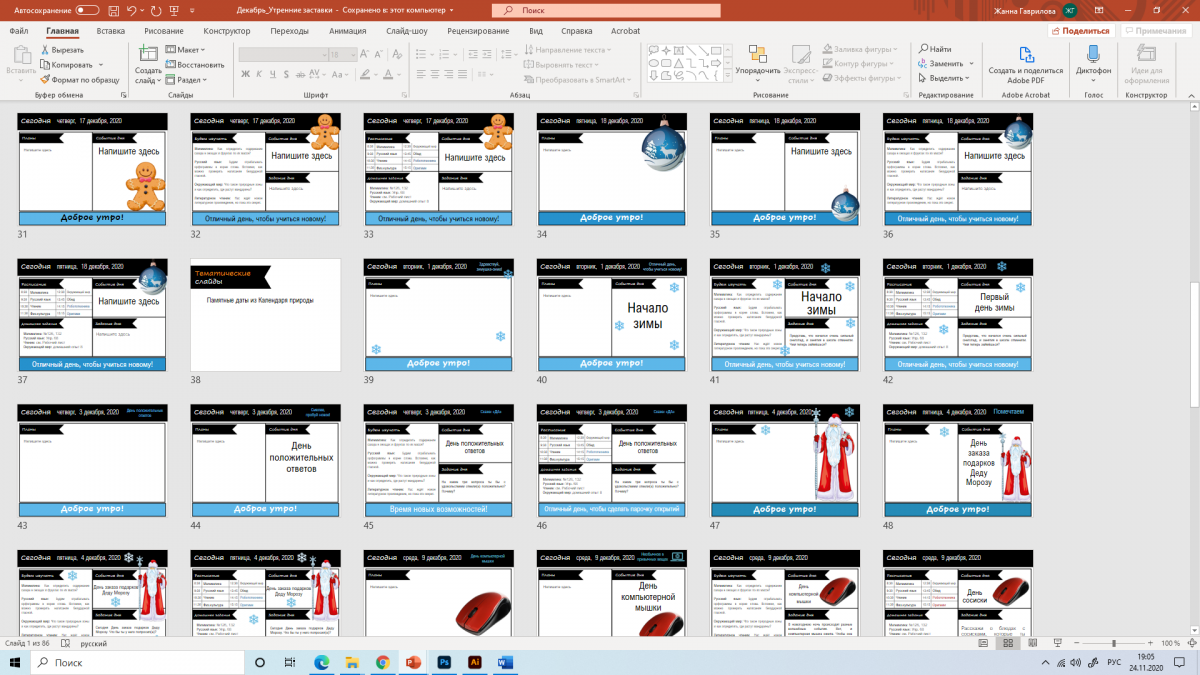This screenshot has width=1200, height=675.
Task: Open the Вставка ribbon tab
Action: click(110, 31)
